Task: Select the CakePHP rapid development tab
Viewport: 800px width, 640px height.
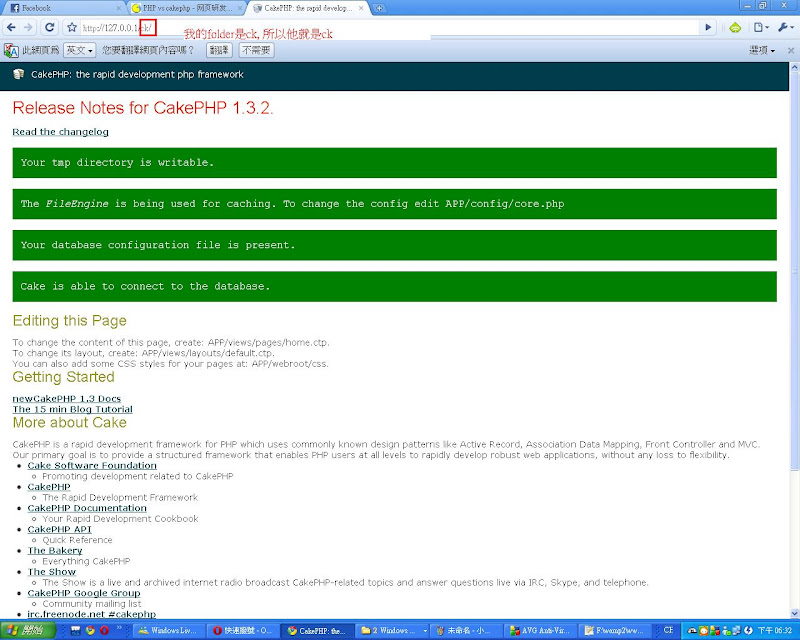Action: 308,8
